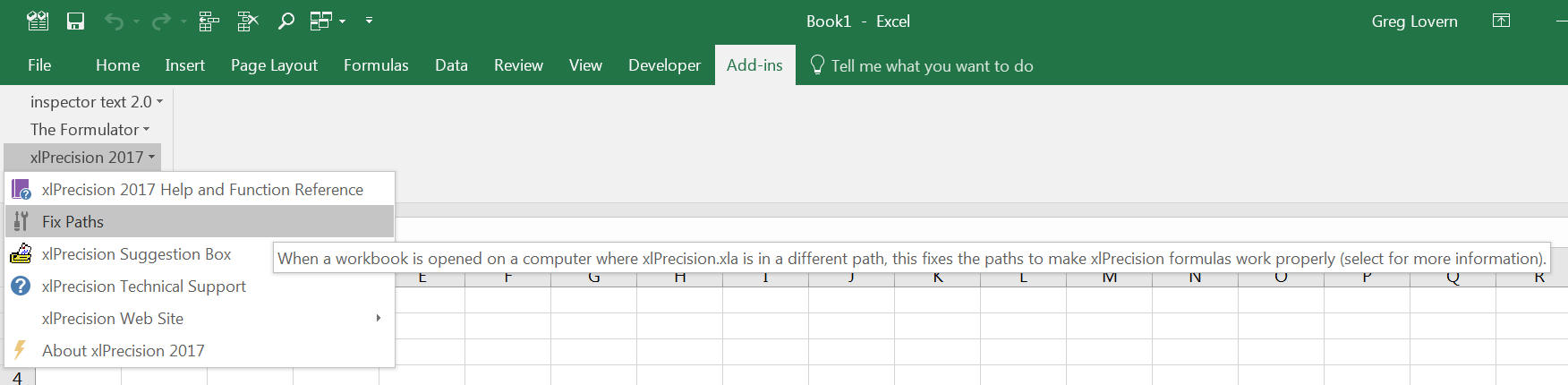The image size is (1568, 385).
Task: Expand The Formulator menu
Action: tap(89, 130)
